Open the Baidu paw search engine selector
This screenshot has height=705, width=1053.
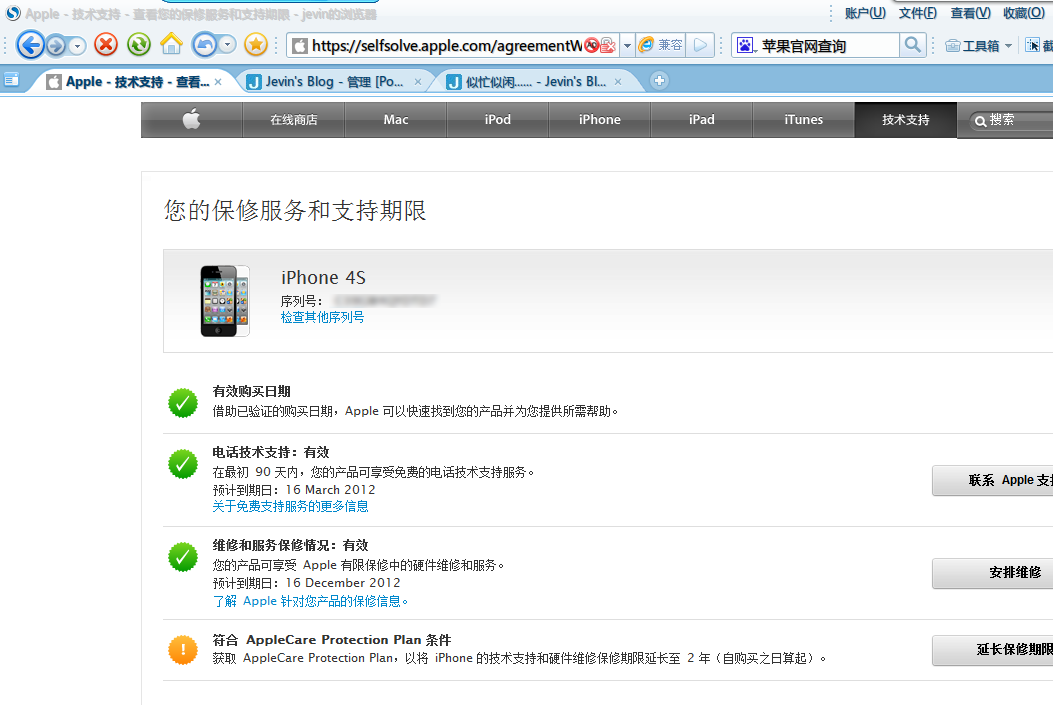pos(746,46)
